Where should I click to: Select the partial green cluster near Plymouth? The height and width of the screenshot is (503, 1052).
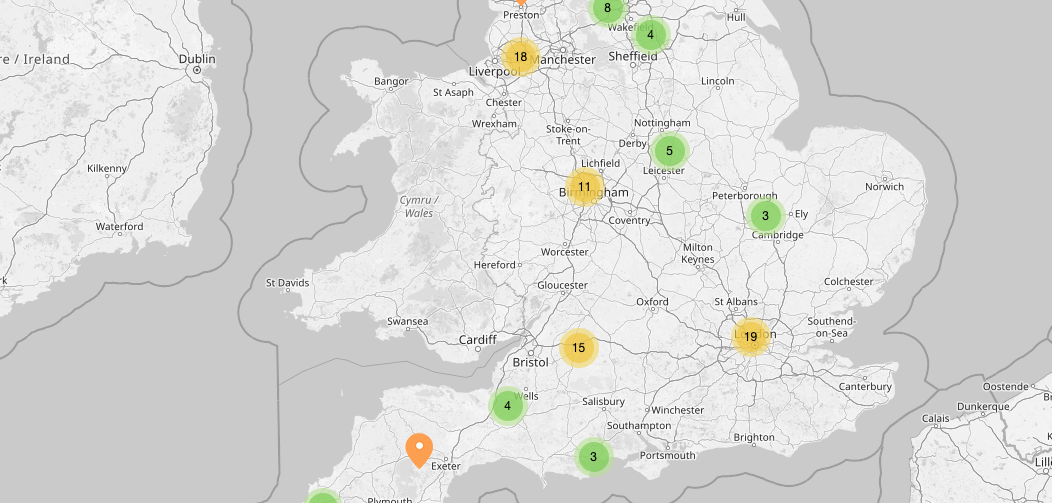click(x=322, y=498)
